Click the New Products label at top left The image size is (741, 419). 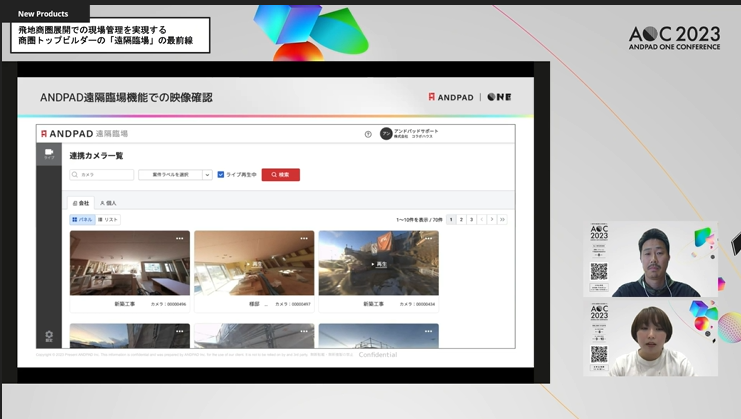coord(43,14)
